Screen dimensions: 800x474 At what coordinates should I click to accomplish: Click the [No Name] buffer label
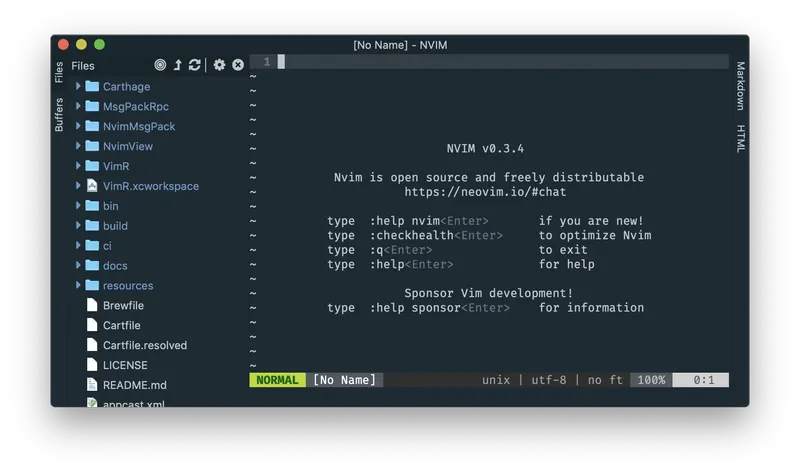pyautogui.click(x=344, y=380)
